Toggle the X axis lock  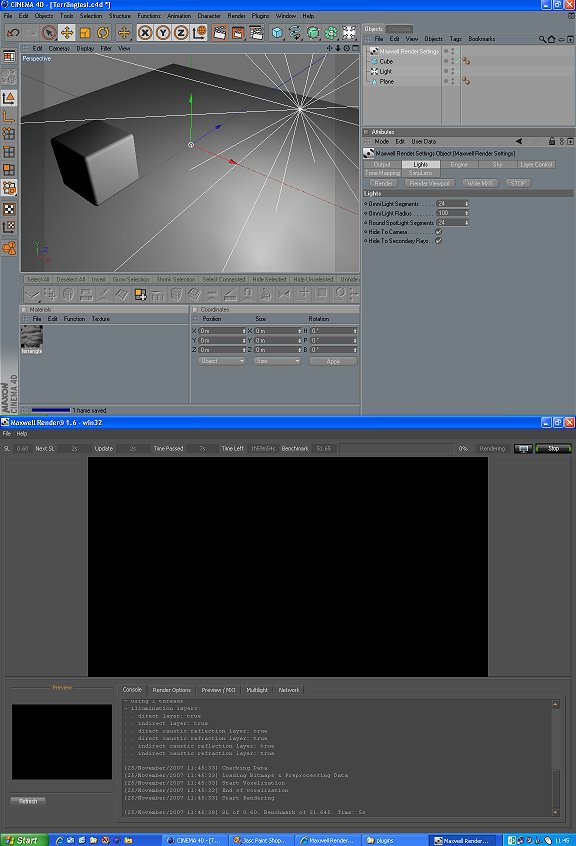click(x=145, y=33)
